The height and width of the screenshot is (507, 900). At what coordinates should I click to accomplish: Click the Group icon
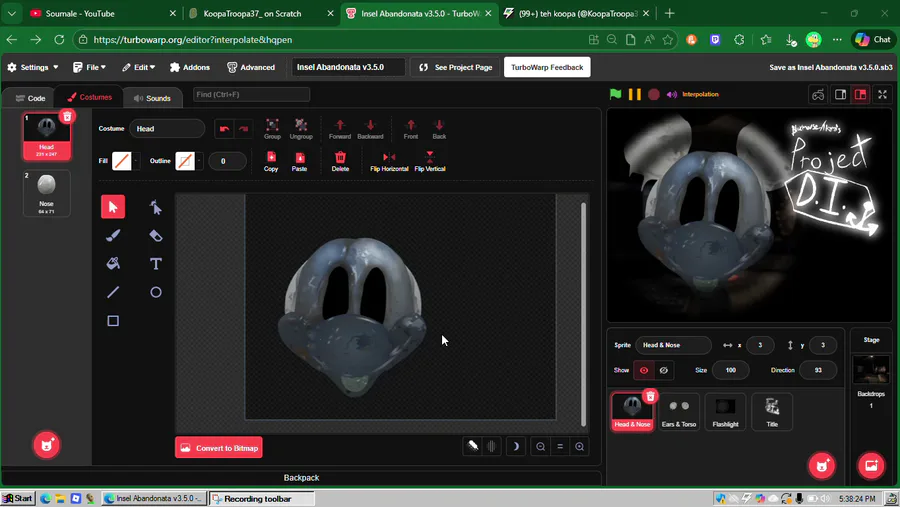click(272, 129)
